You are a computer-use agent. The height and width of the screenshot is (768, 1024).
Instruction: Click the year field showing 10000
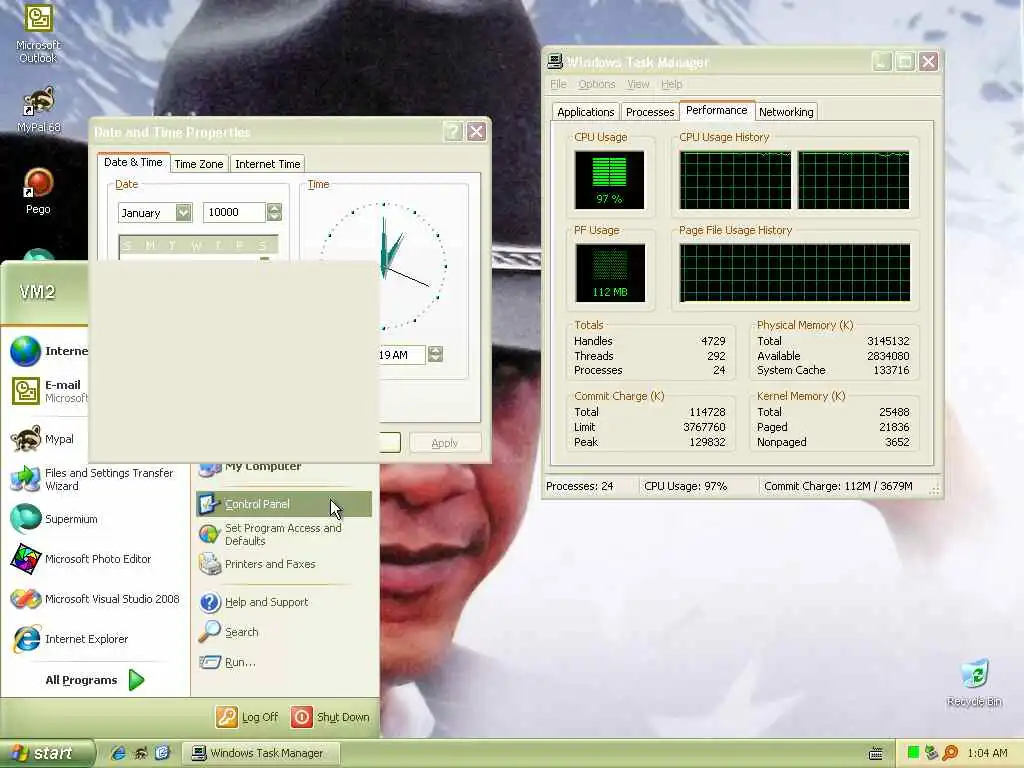[234, 212]
